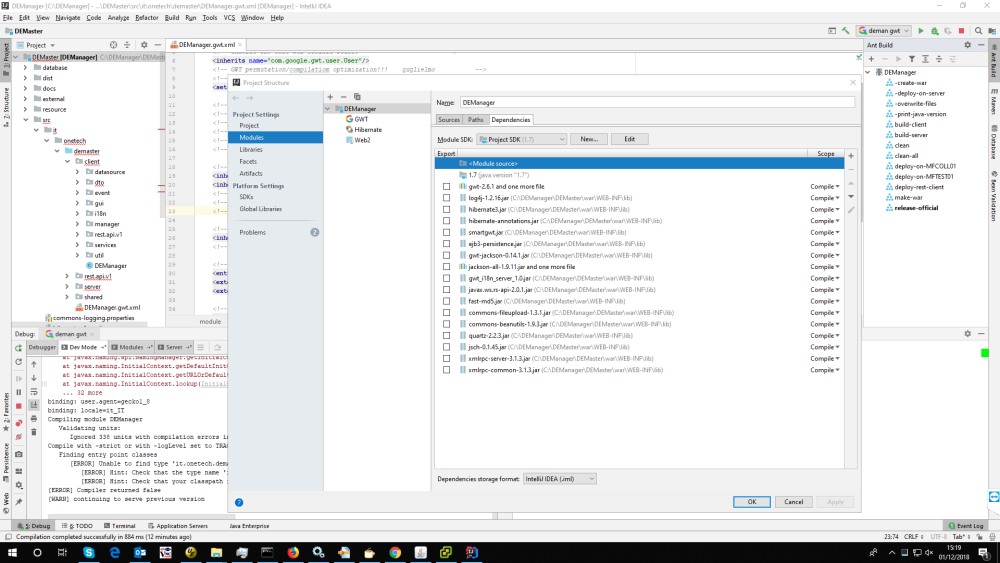The image size is (1000, 563).
Task: Open the Refactor menu
Action: click(x=146, y=18)
